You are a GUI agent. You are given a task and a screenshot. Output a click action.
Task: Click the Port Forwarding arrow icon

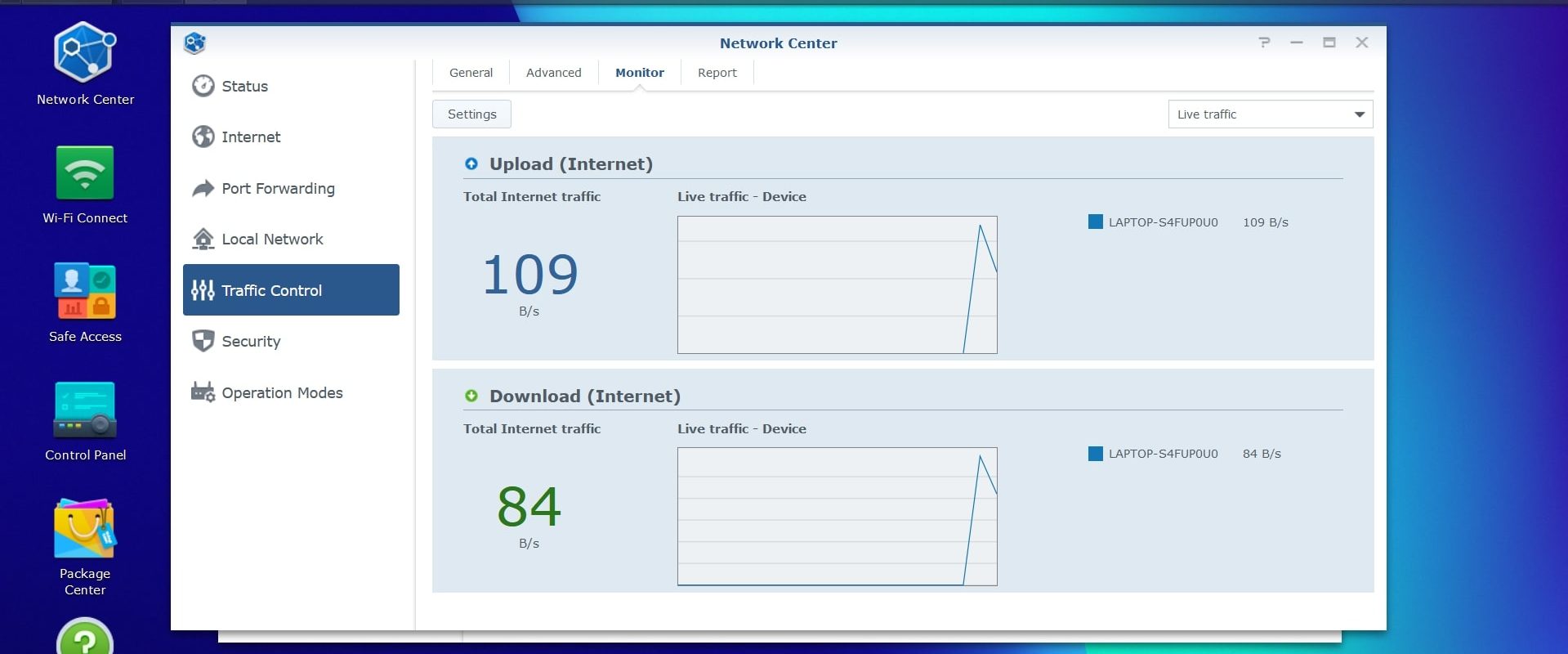coord(203,188)
